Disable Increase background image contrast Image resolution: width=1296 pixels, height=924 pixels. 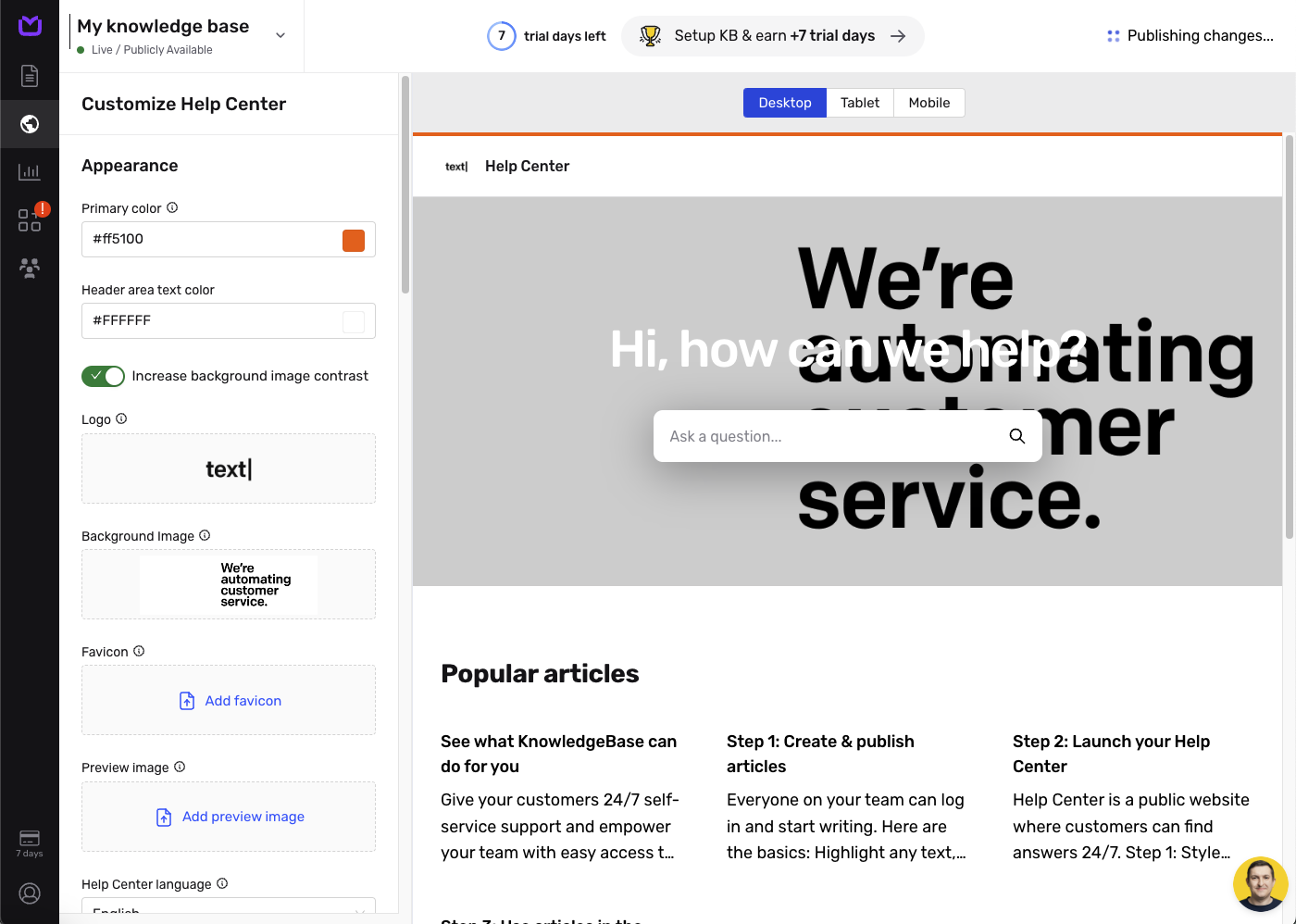pos(103,376)
